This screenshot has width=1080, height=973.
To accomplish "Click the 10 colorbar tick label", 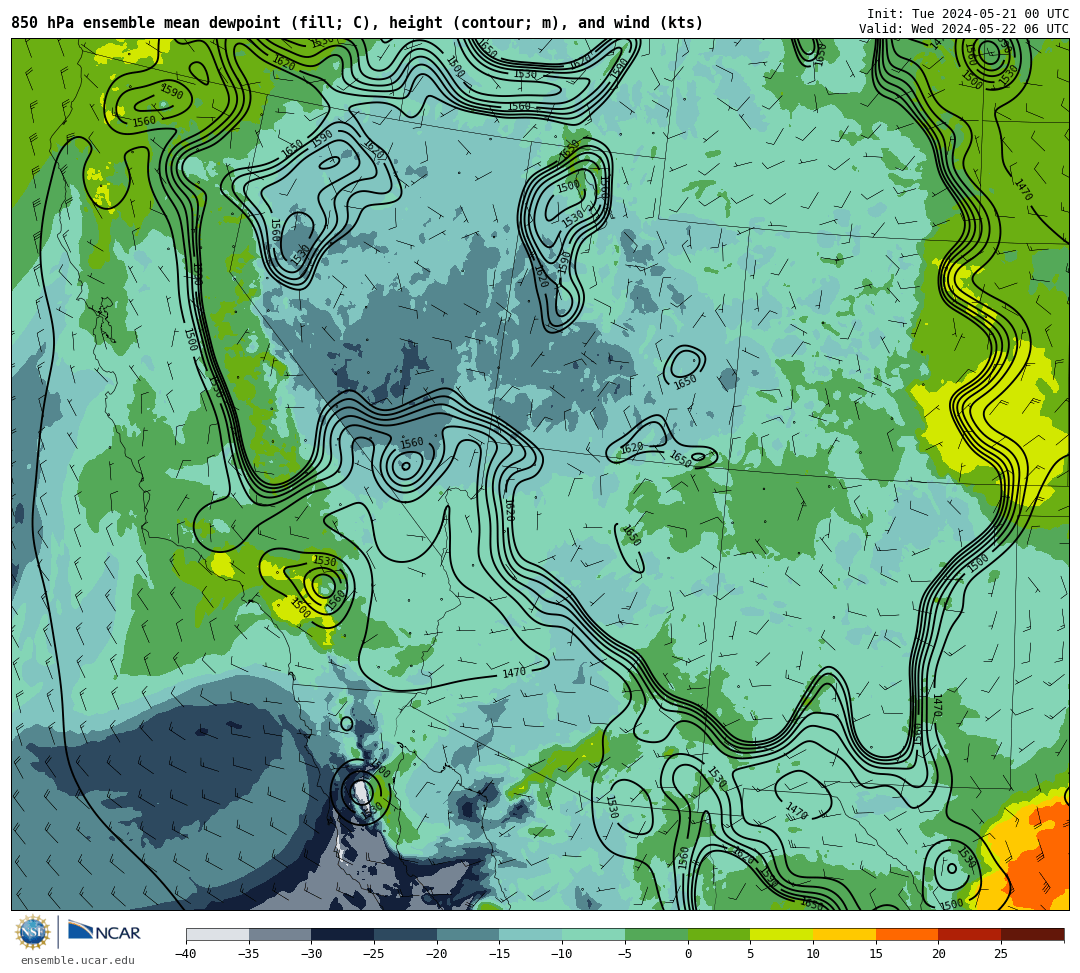I will point(813,954).
